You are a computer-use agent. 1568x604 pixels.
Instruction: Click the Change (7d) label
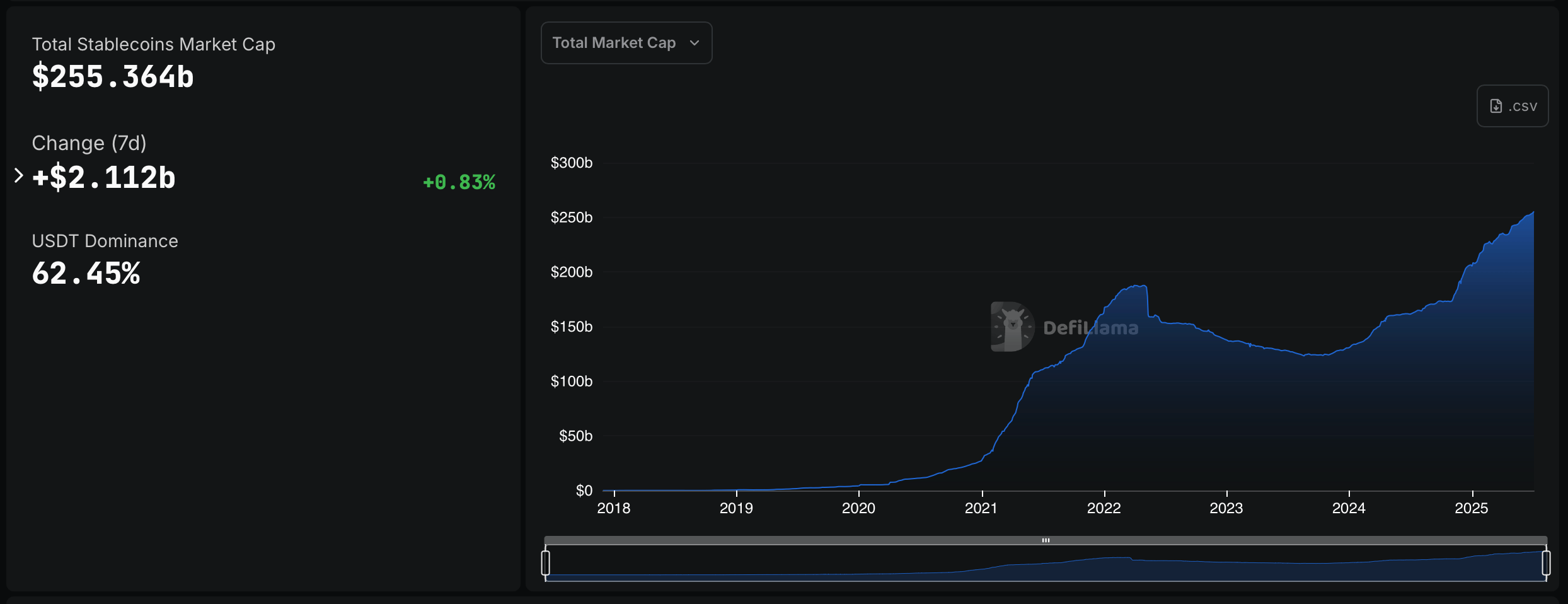tap(89, 143)
